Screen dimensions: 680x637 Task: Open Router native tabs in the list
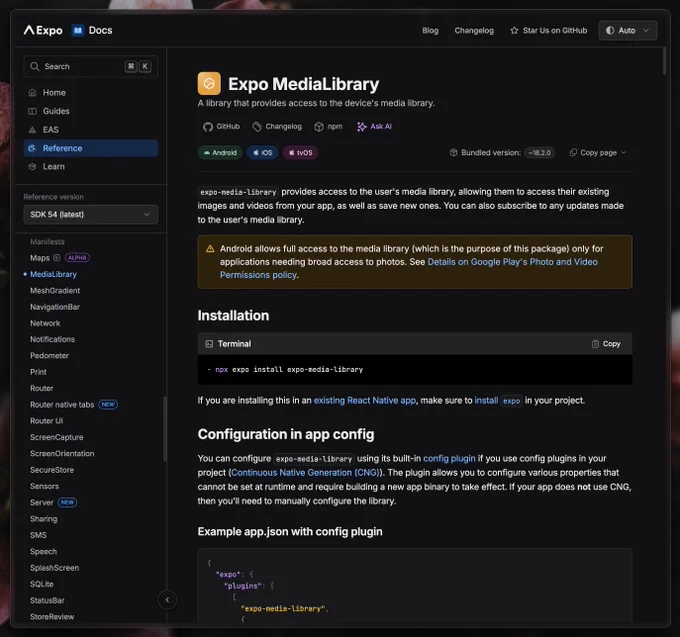pos(62,405)
